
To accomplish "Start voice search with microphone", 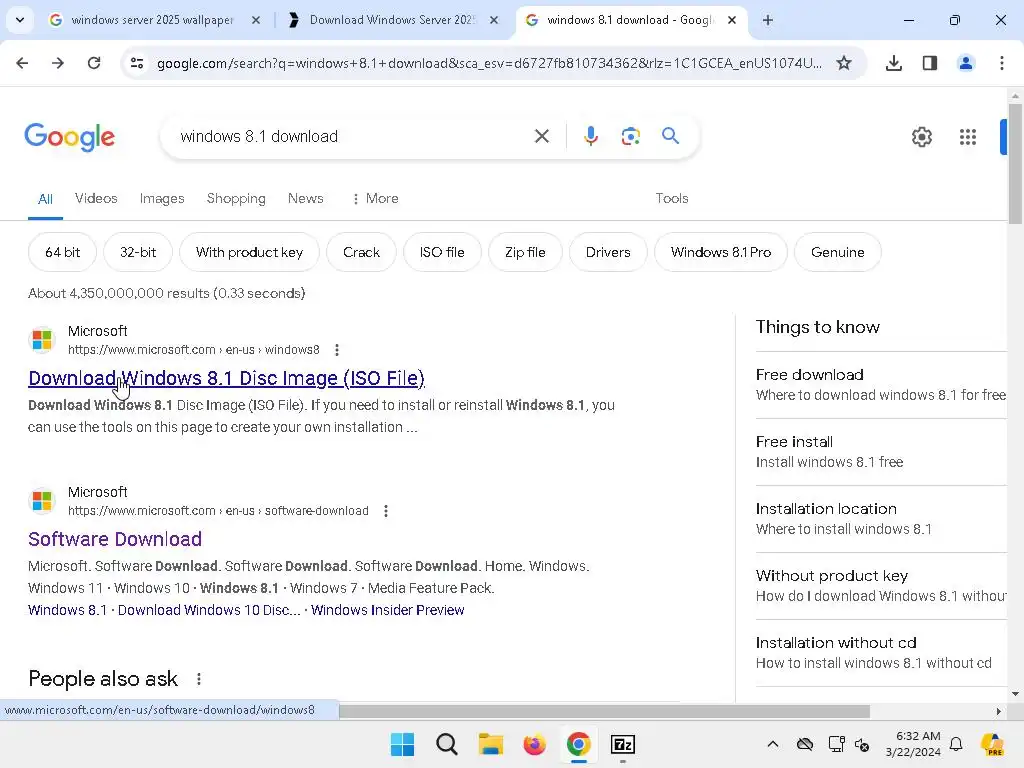I will (590, 136).
